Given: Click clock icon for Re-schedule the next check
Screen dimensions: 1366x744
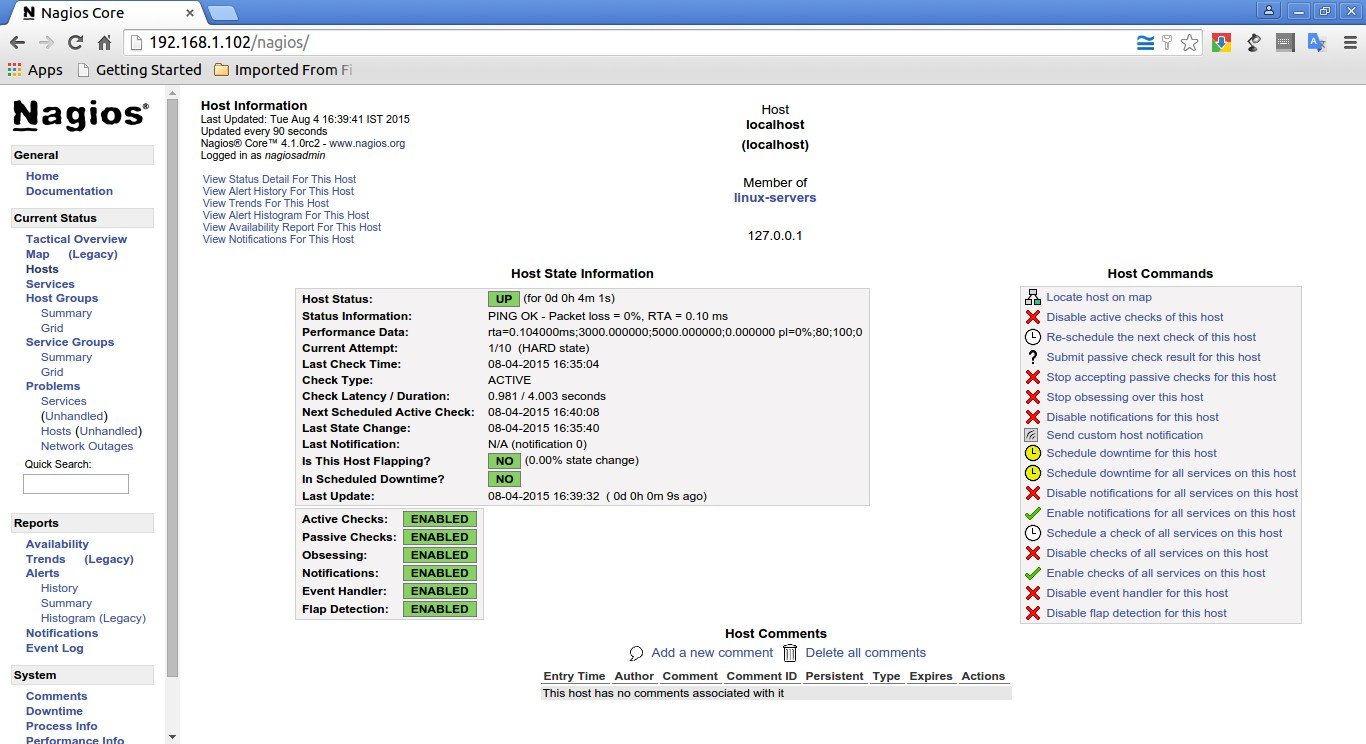Looking at the screenshot, I should tap(1033, 337).
